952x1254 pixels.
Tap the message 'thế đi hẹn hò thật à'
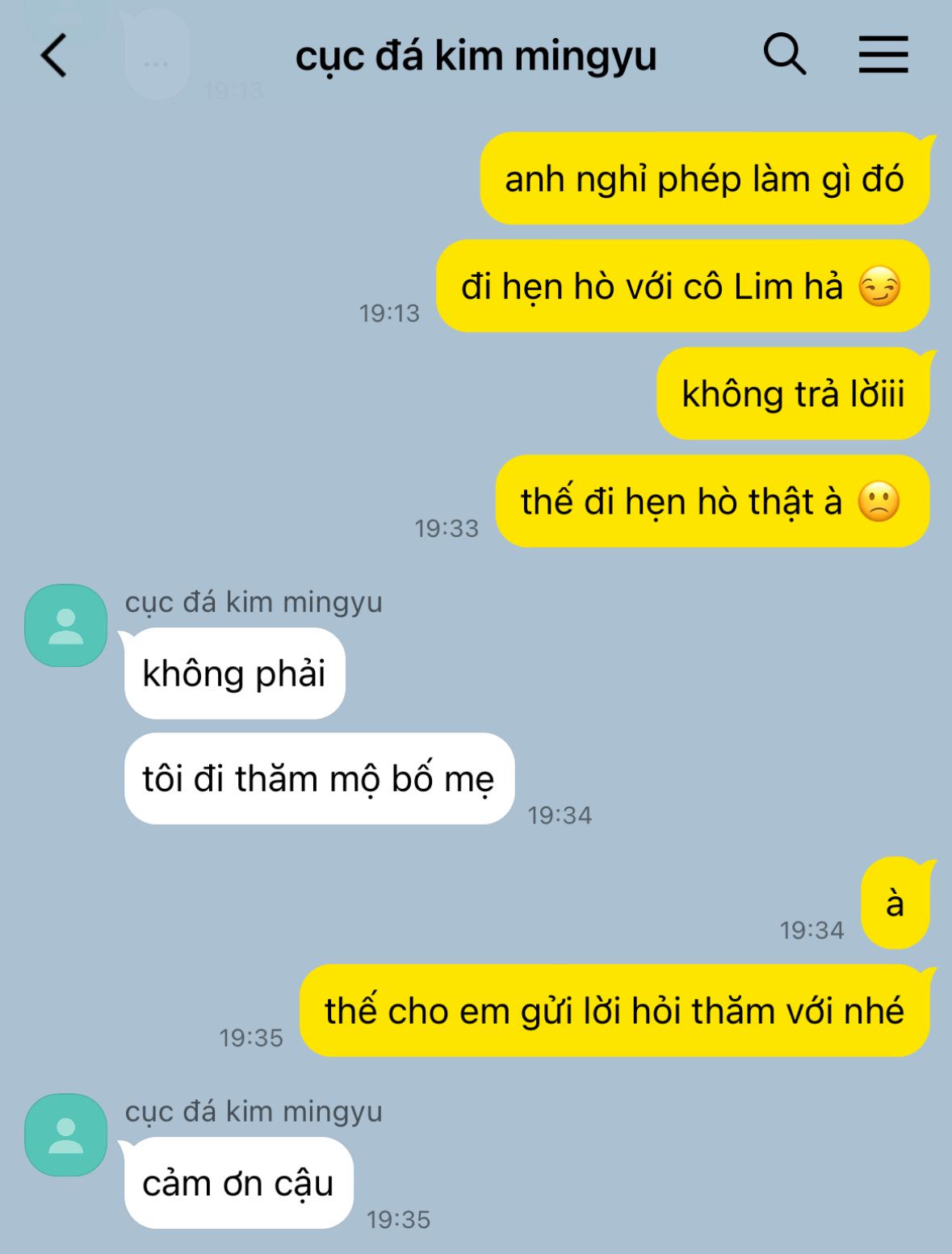pos(712,501)
